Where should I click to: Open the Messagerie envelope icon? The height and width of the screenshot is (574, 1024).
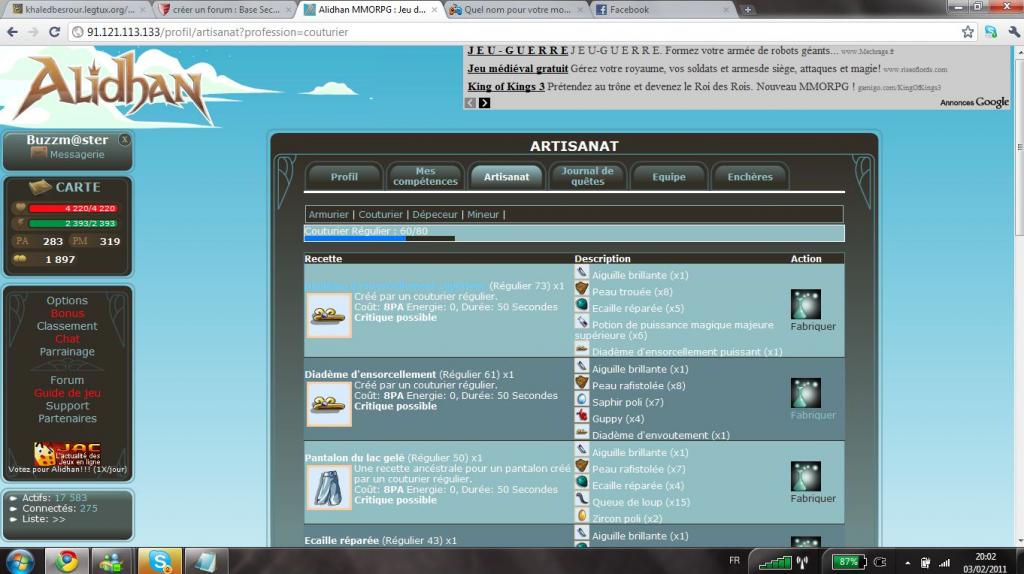[x=39, y=154]
